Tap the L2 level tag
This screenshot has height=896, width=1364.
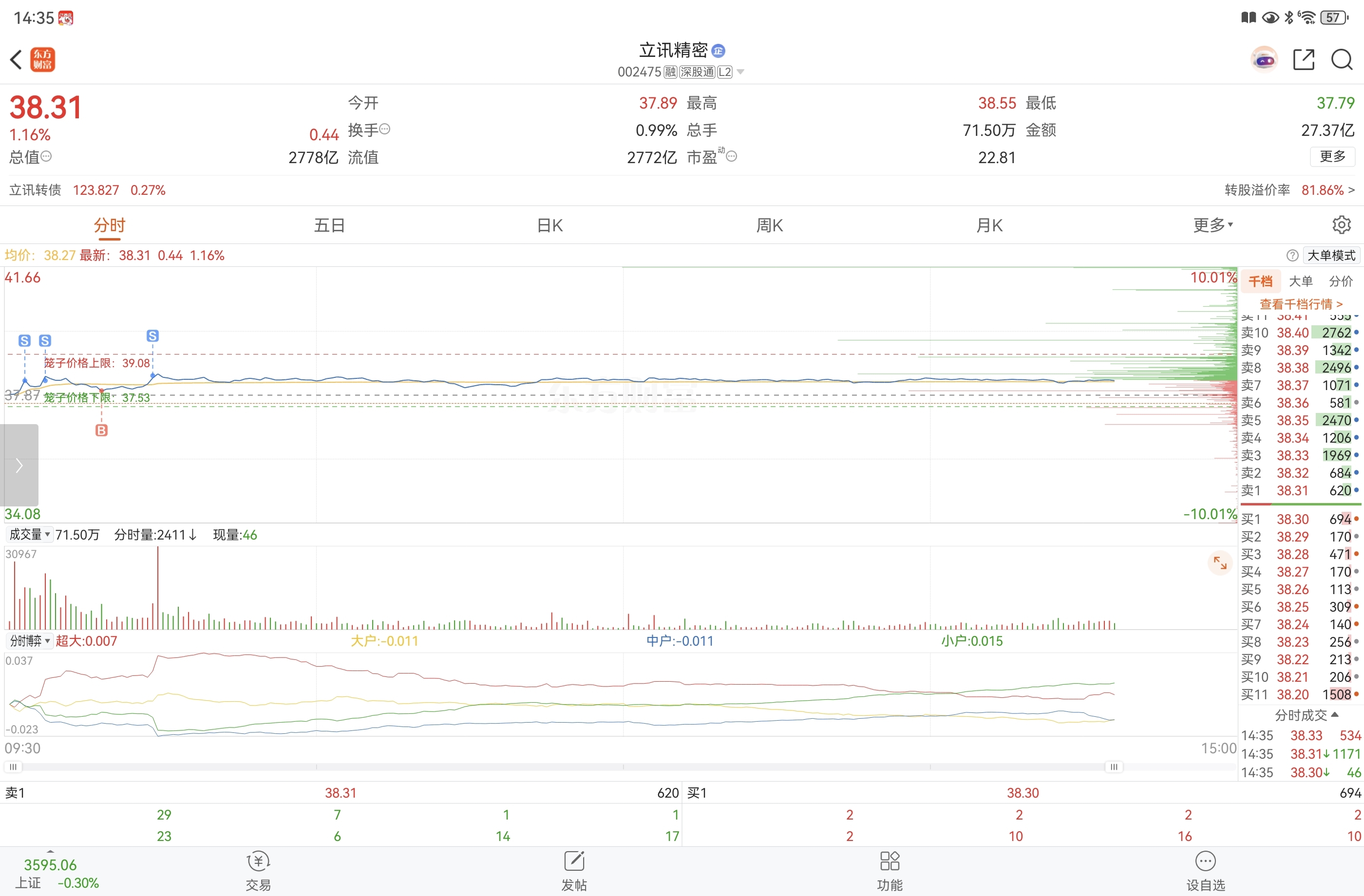pyautogui.click(x=724, y=72)
